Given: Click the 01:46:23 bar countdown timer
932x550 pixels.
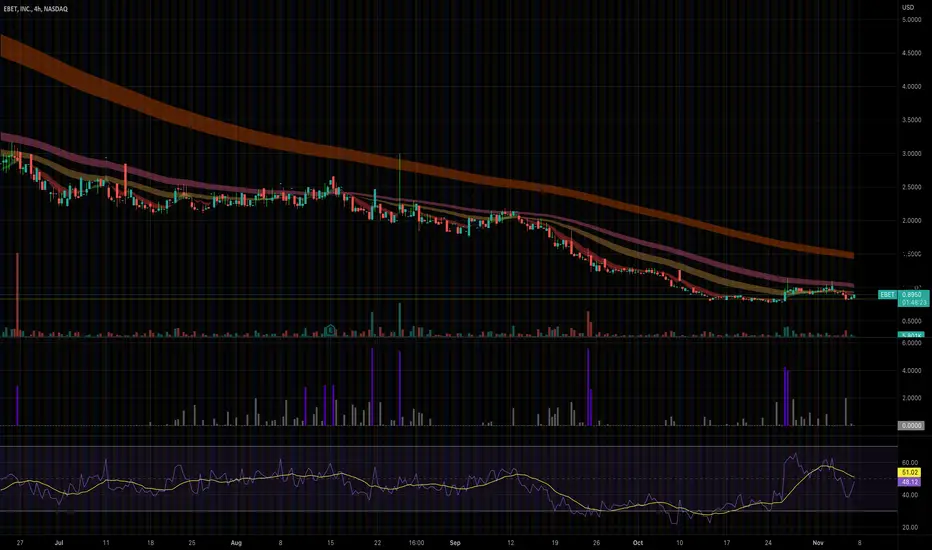Looking at the screenshot, I should pos(912,303).
